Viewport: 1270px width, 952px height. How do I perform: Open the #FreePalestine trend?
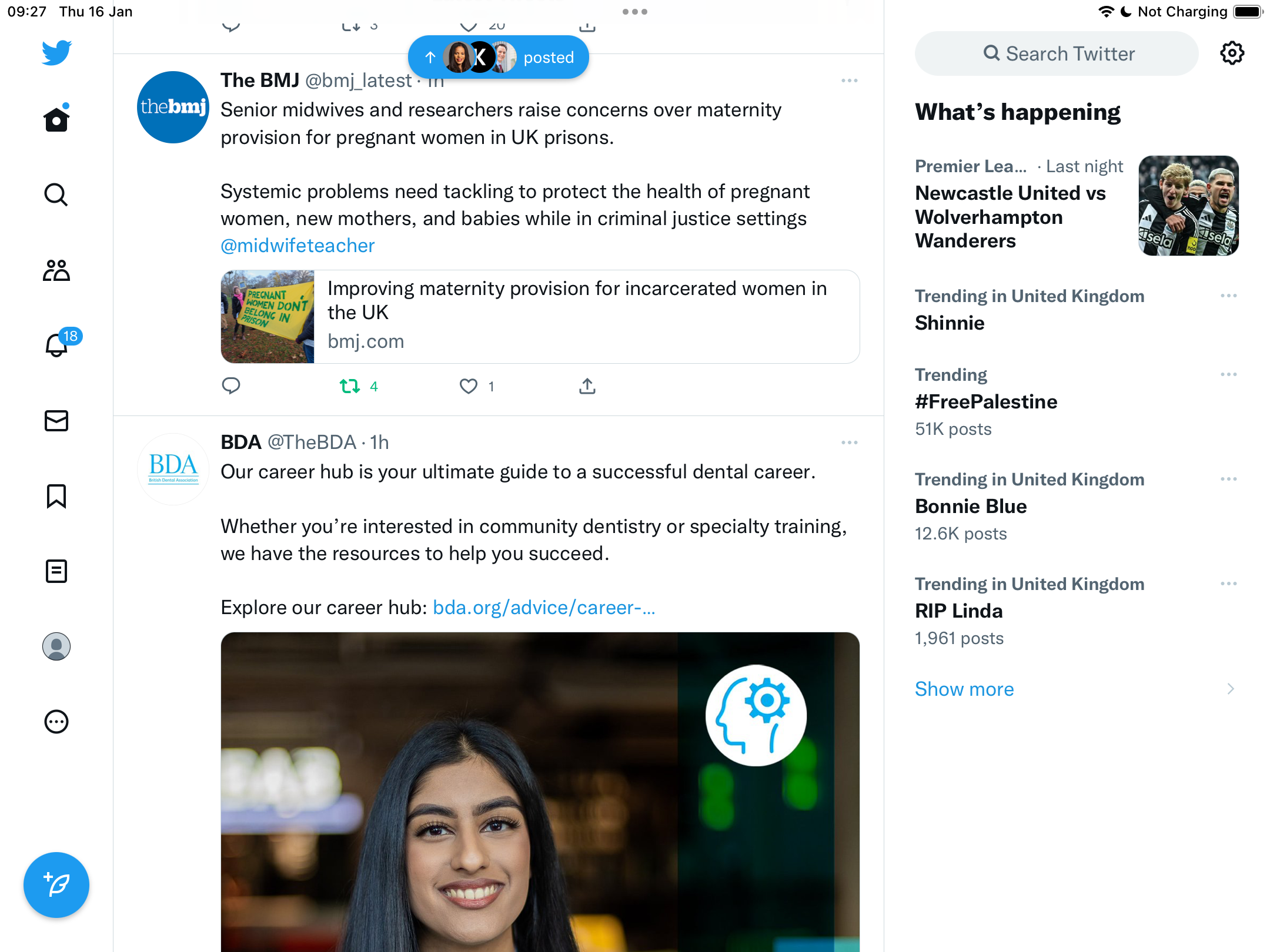pos(987,402)
